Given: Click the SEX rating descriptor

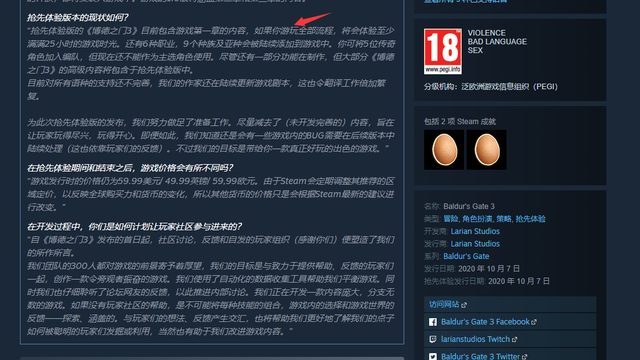Looking at the screenshot, I should (x=475, y=50).
